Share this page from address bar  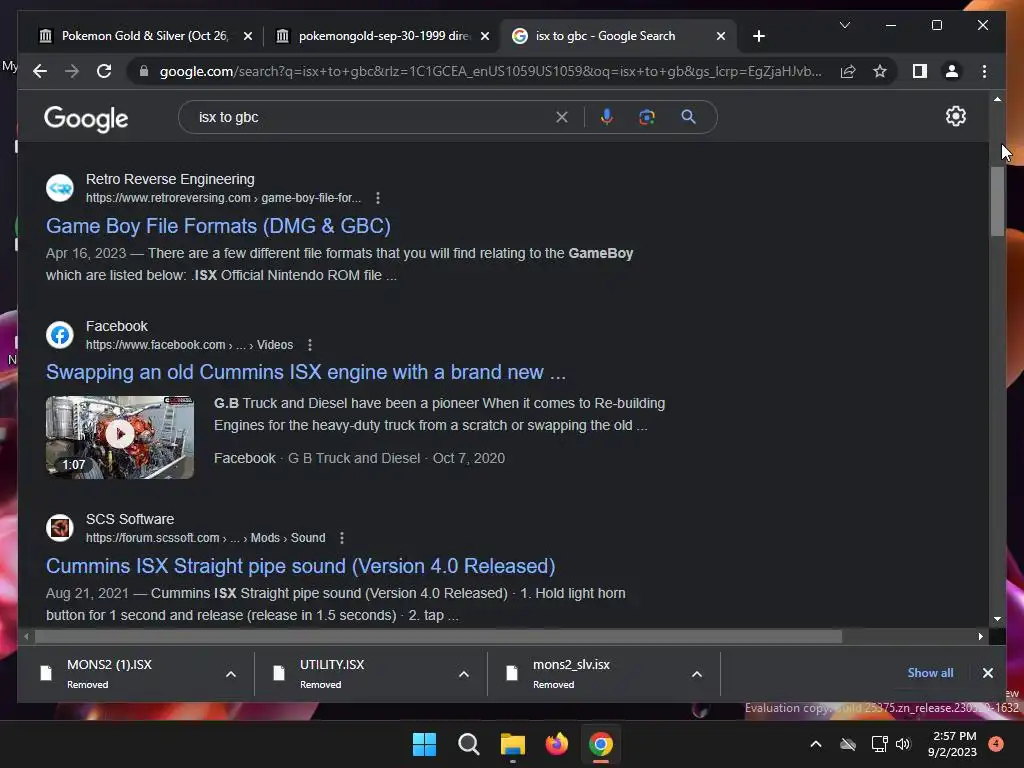(x=848, y=71)
